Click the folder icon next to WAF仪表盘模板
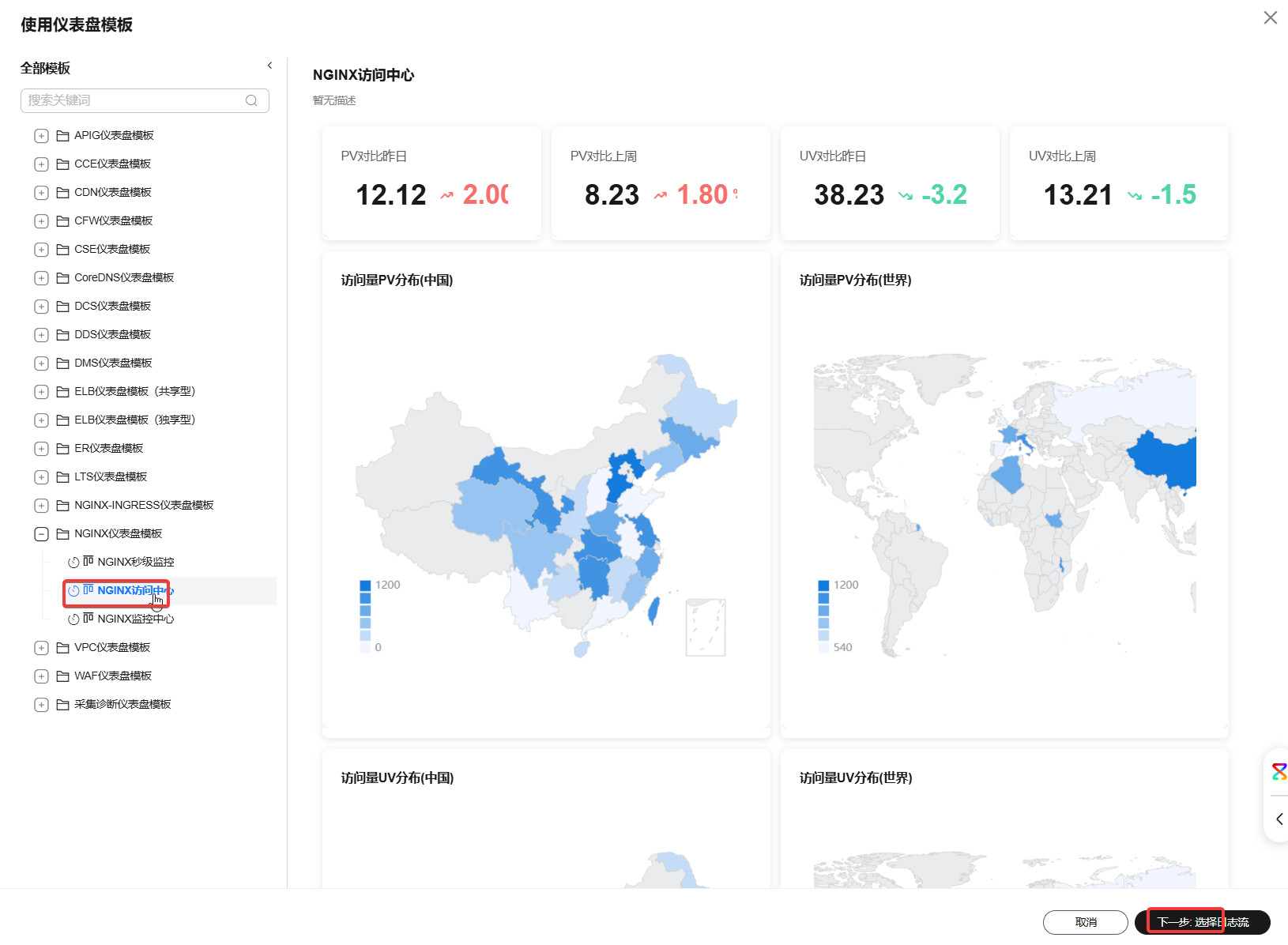Image resolution: width=1288 pixels, height=945 pixels. [x=63, y=676]
